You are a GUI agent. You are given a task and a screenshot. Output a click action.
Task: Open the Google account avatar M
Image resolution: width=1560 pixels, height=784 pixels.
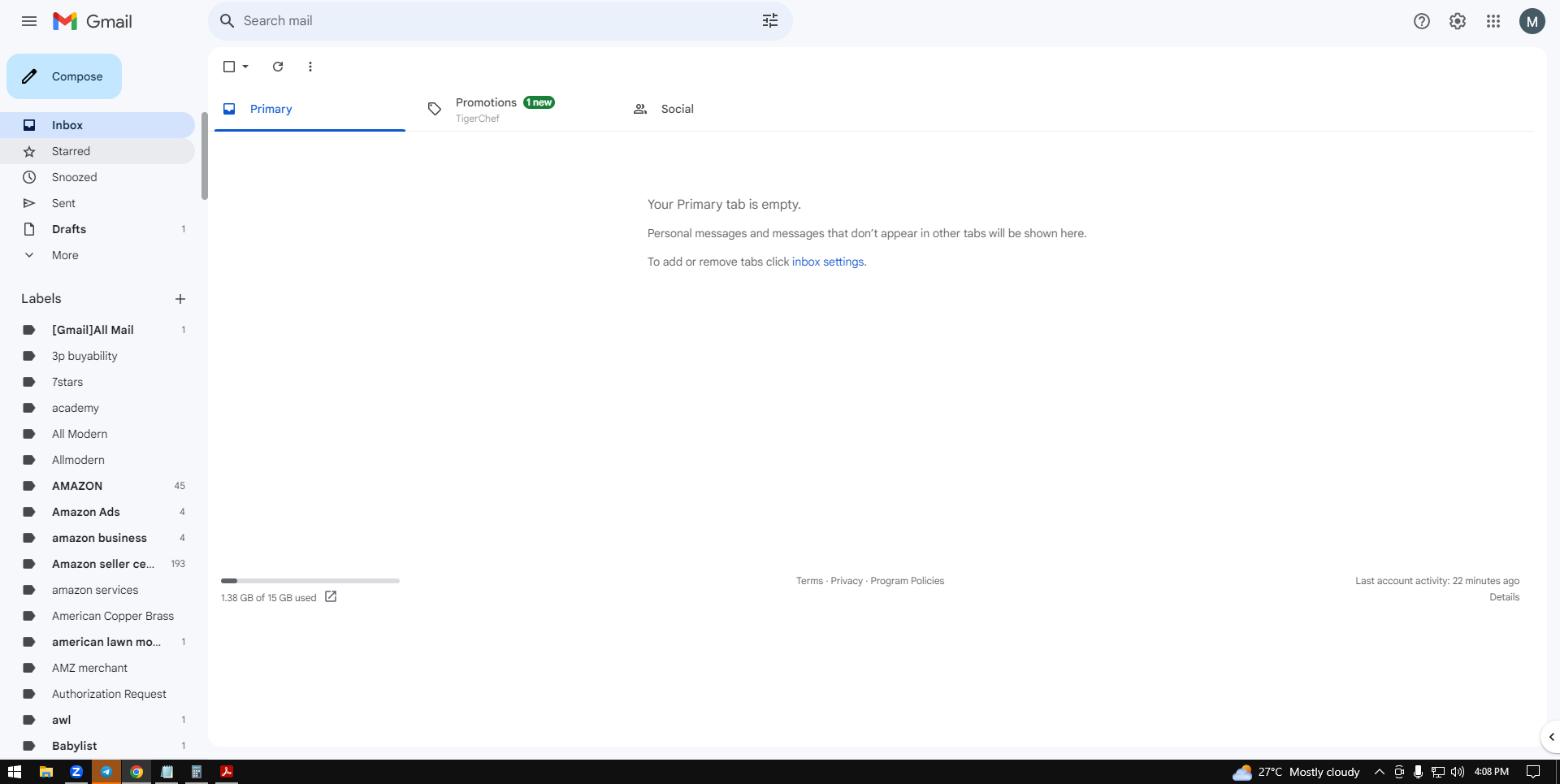1532,21
